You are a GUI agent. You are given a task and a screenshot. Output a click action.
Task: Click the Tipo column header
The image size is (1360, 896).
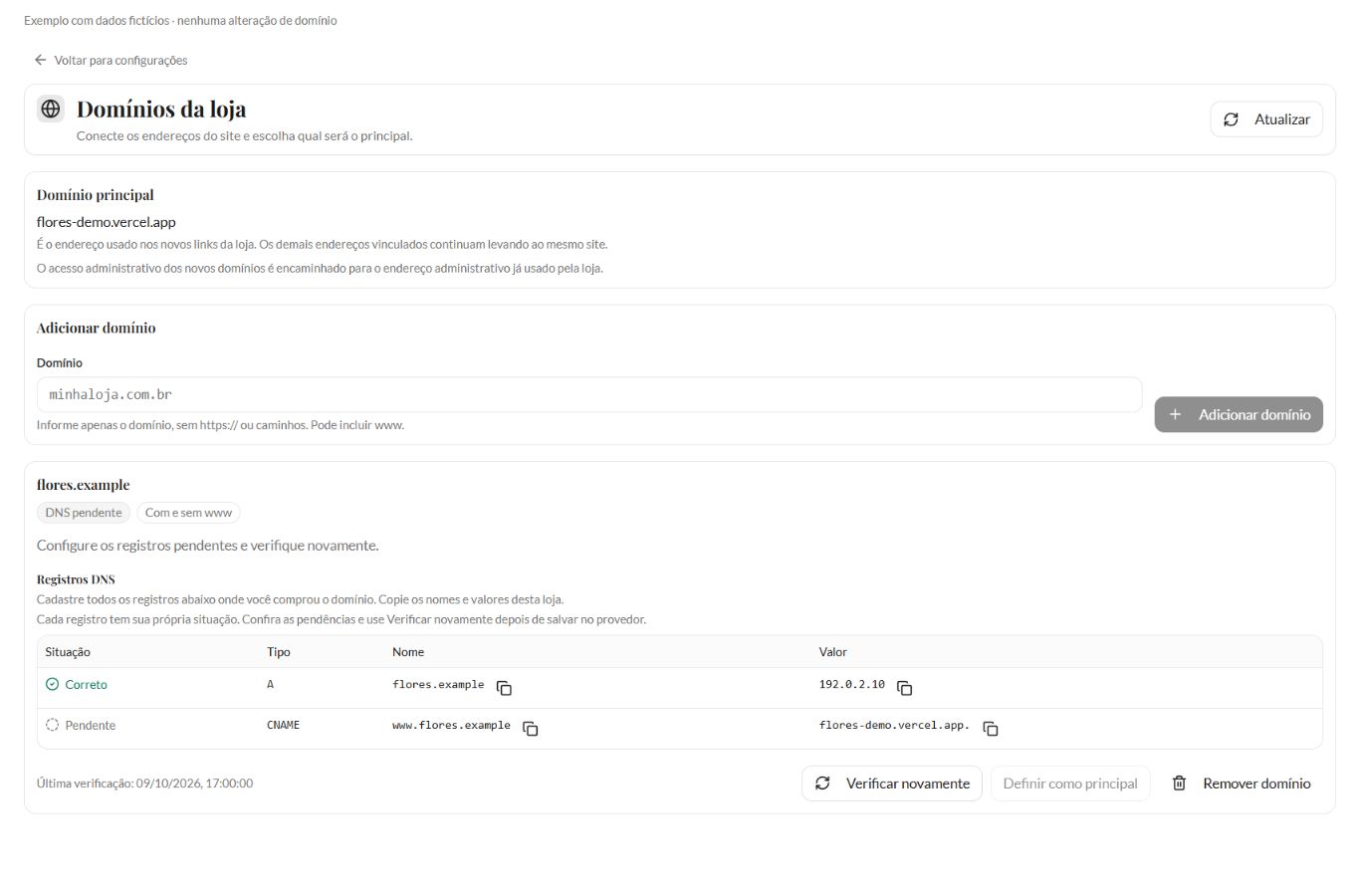coord(279,652)
